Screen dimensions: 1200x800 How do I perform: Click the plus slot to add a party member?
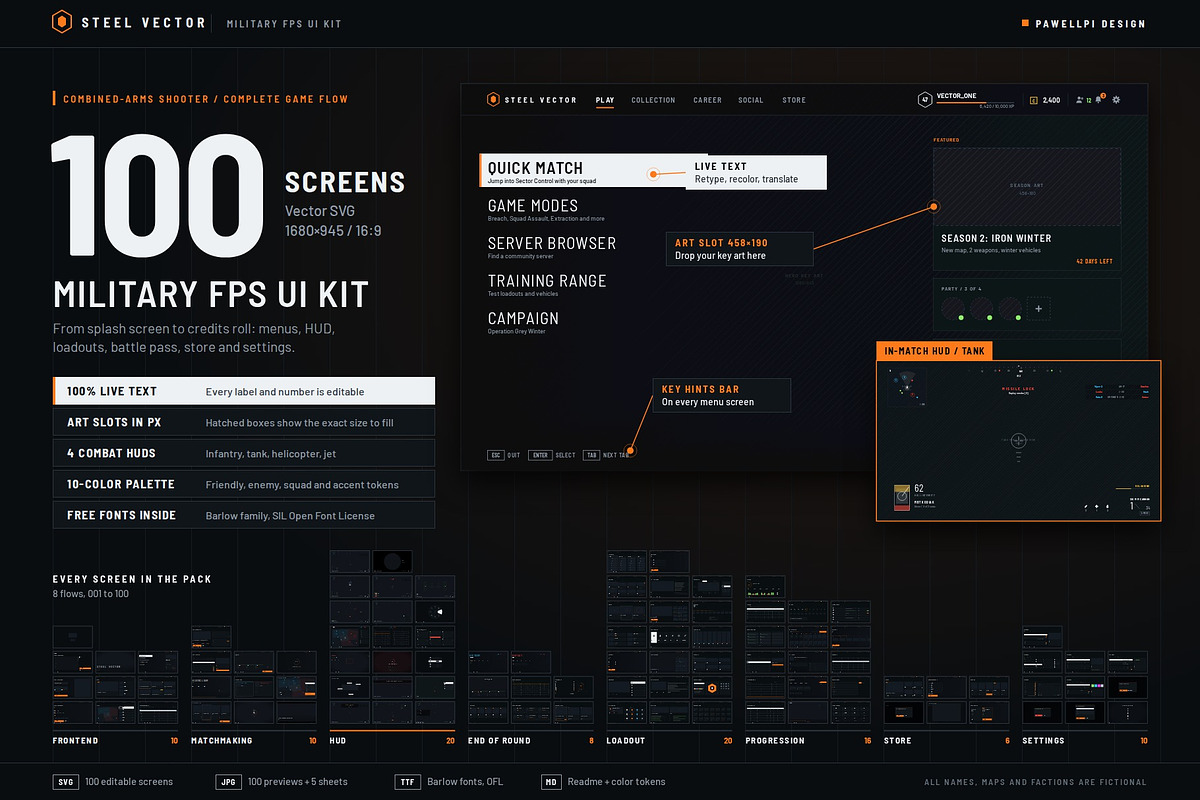pyautogui.click(x=1038, y=310)
